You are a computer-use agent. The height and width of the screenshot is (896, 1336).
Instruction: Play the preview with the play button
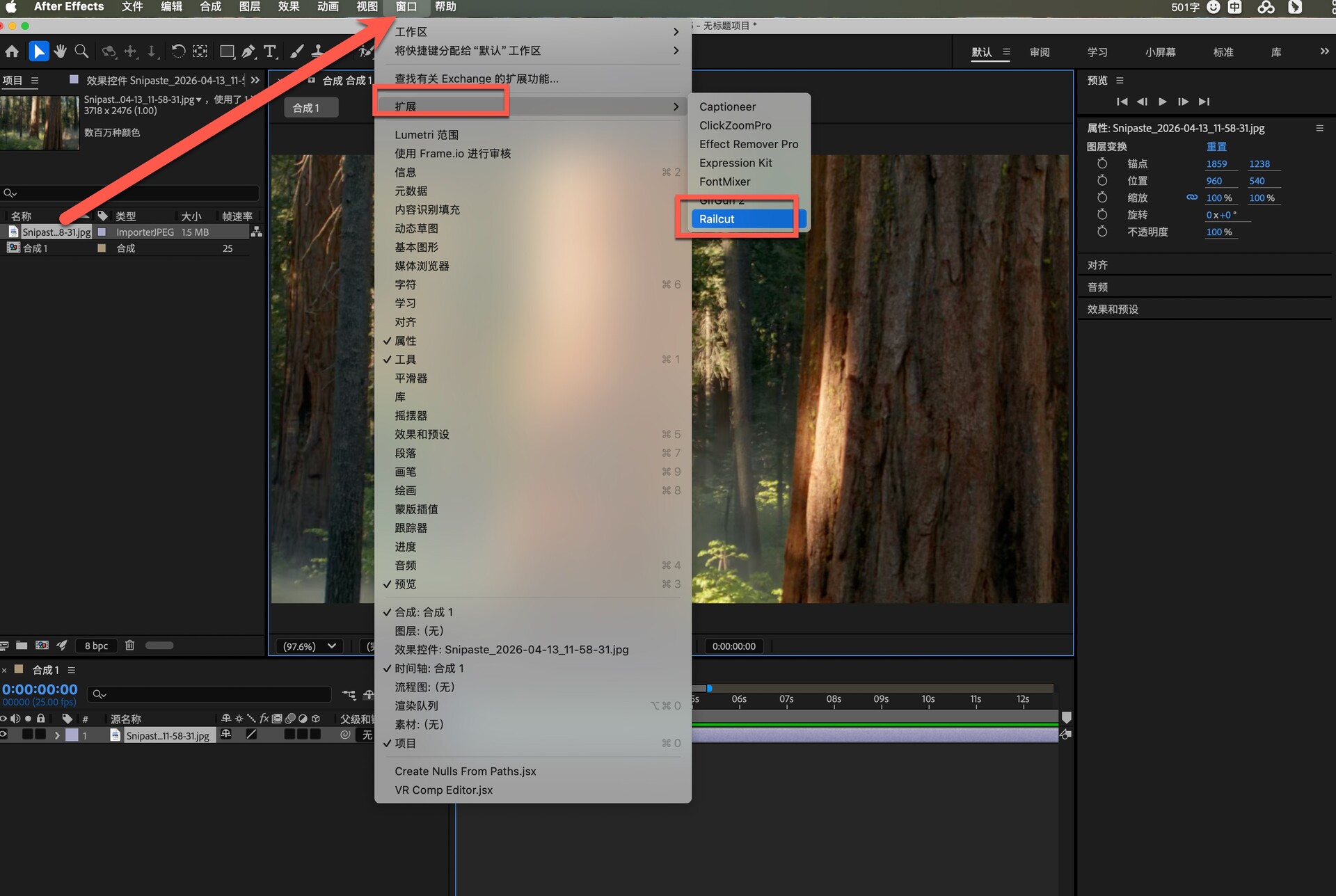coord(1162,102)
